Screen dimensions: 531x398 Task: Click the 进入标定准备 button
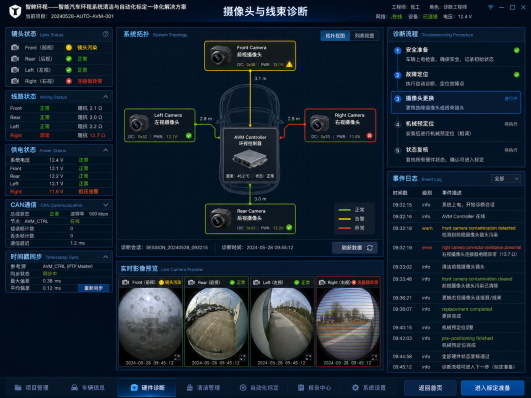[x=492, y=388]
